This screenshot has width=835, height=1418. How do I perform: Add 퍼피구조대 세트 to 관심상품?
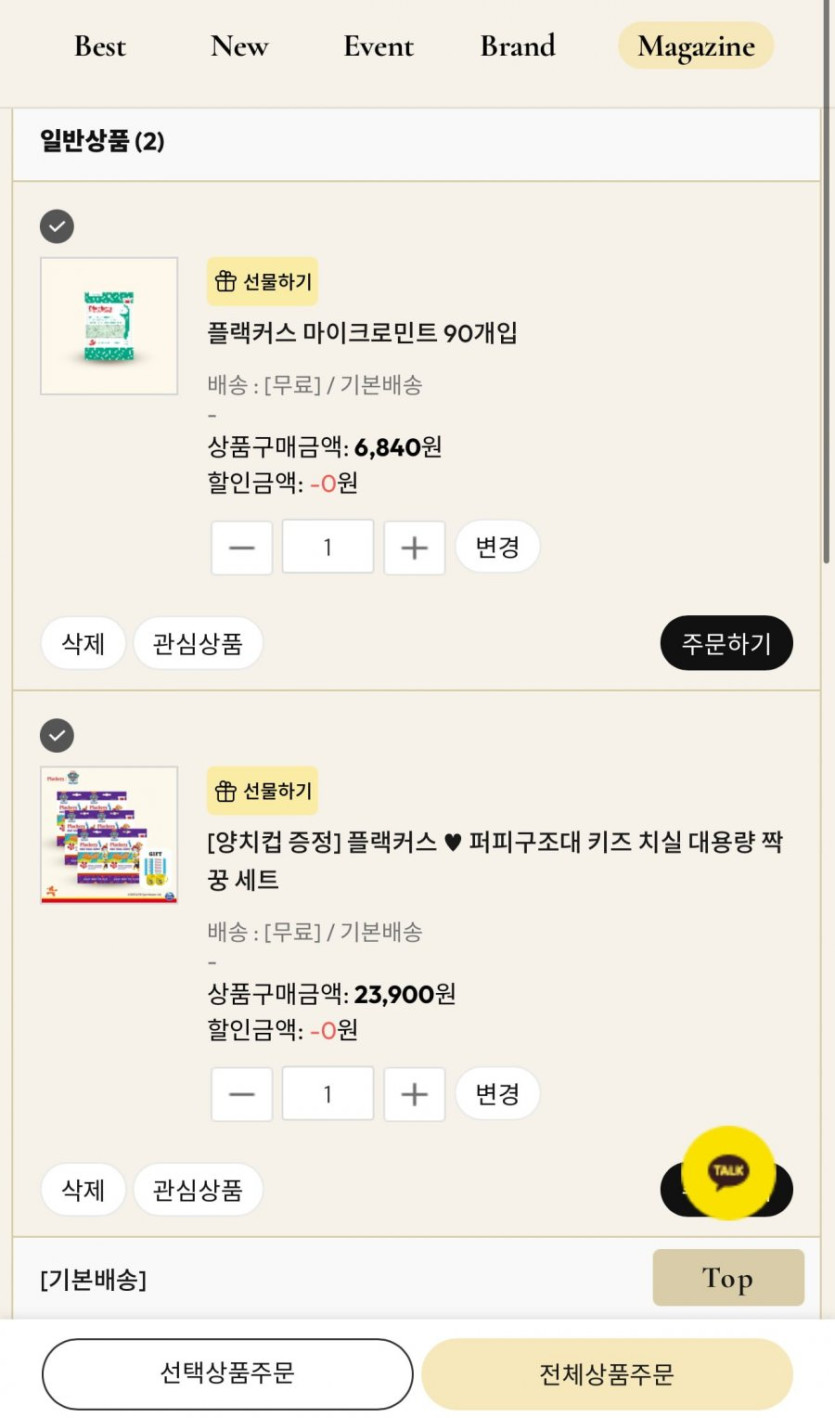click(x=197, y=1190)
